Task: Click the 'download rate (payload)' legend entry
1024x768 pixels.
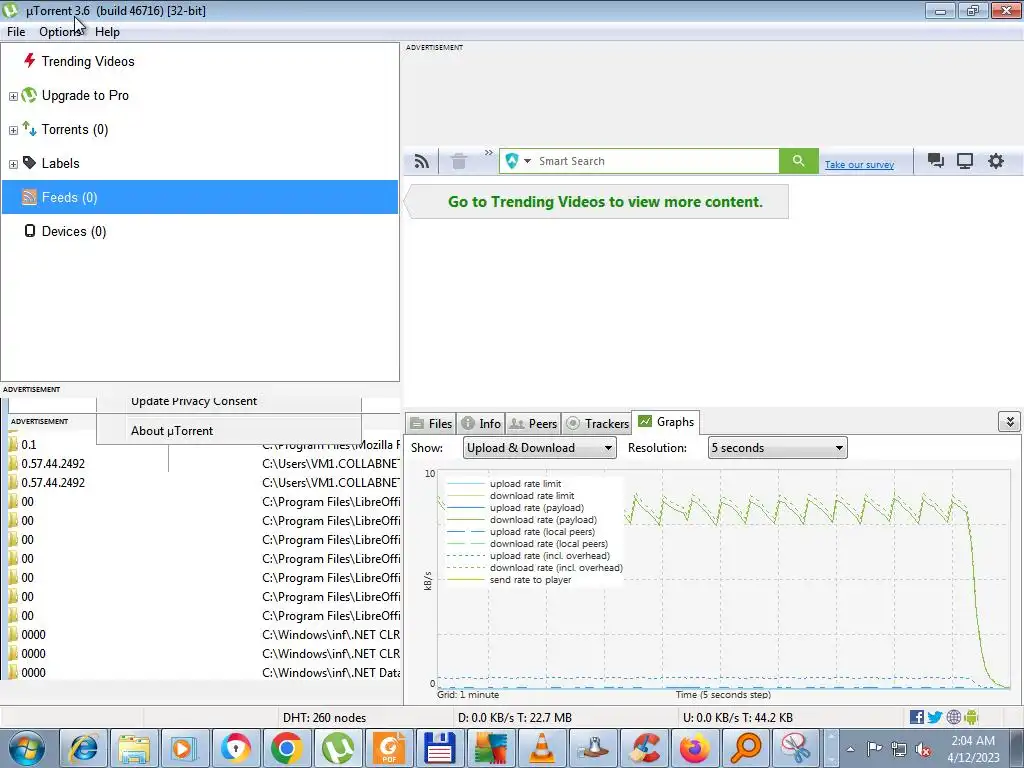Action: point(543,520)
